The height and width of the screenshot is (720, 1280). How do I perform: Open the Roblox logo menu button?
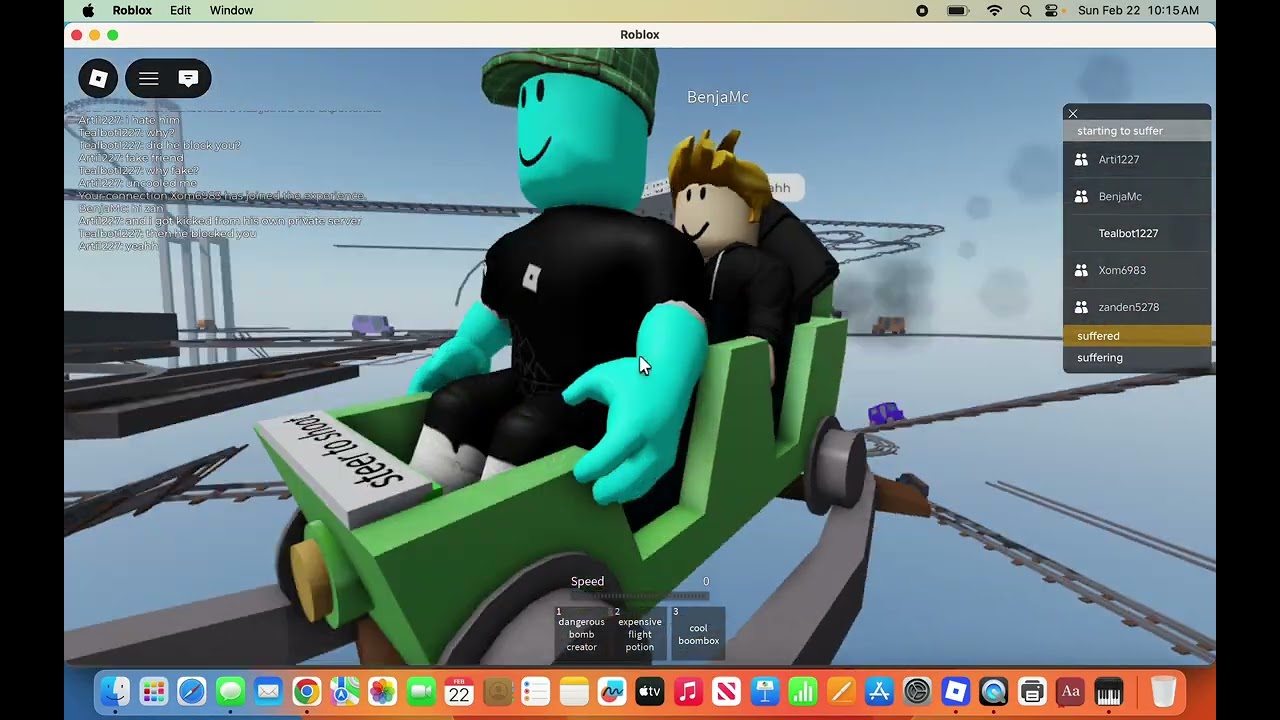coord(98,78)
